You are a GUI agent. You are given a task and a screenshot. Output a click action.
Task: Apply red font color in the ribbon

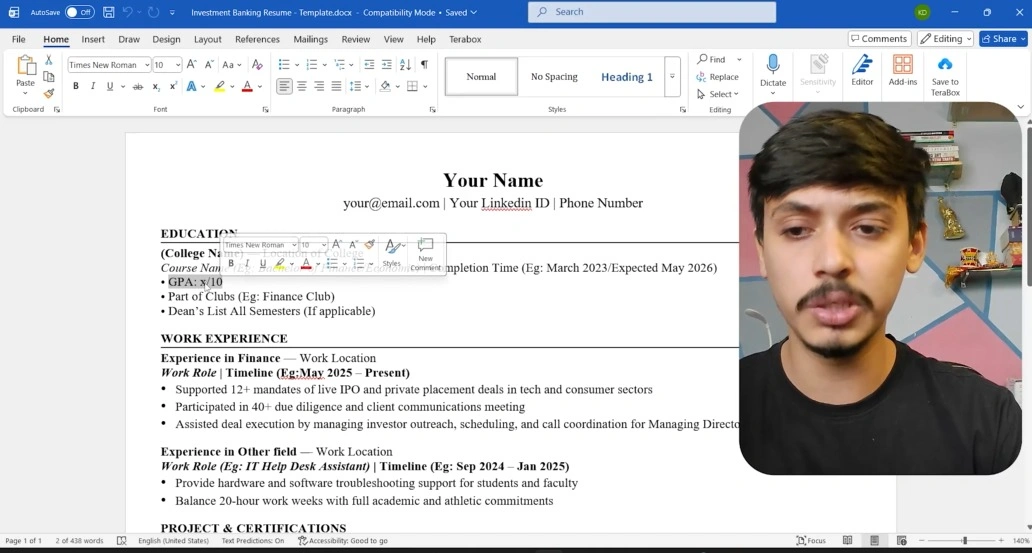[x=247, y=86]
